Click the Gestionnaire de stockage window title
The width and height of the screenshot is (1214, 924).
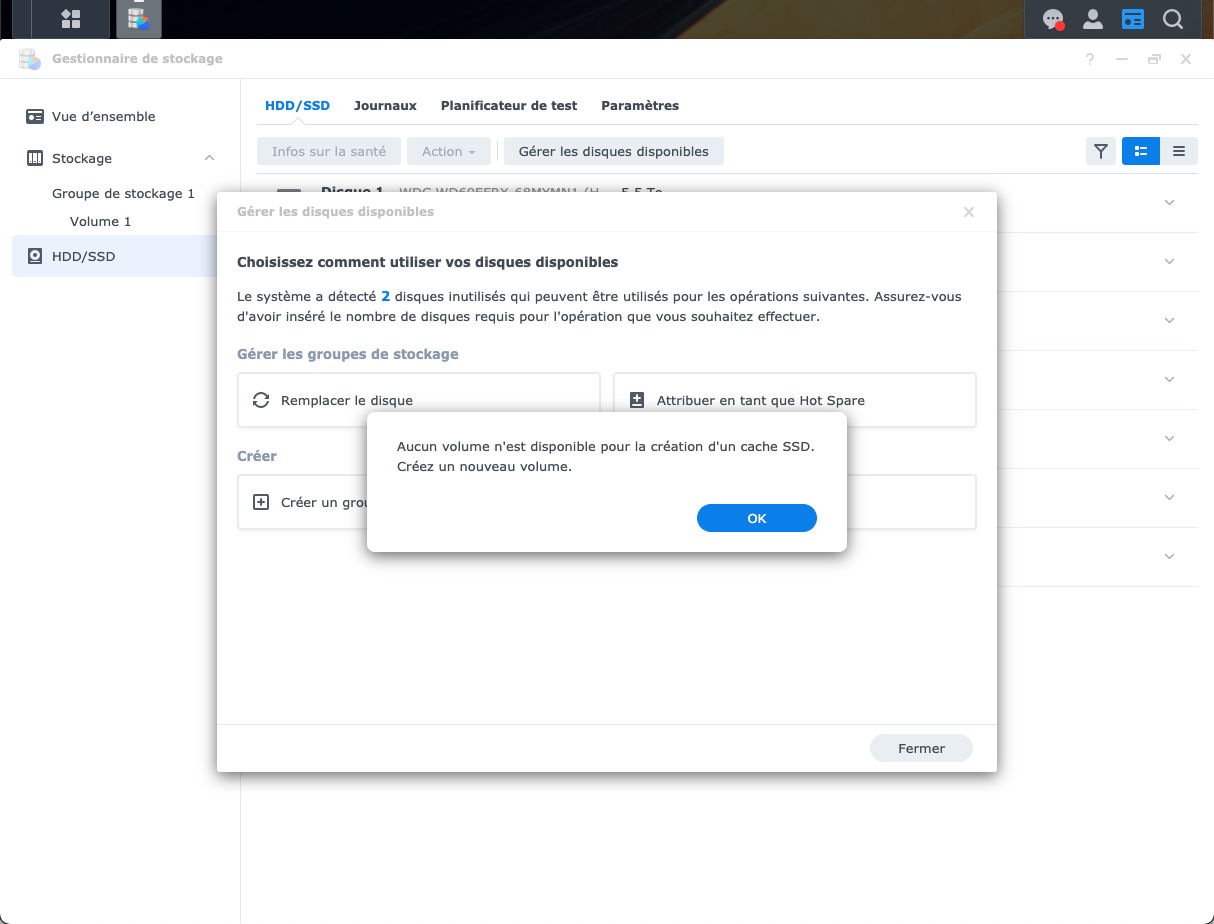click(x=137, y=59)
